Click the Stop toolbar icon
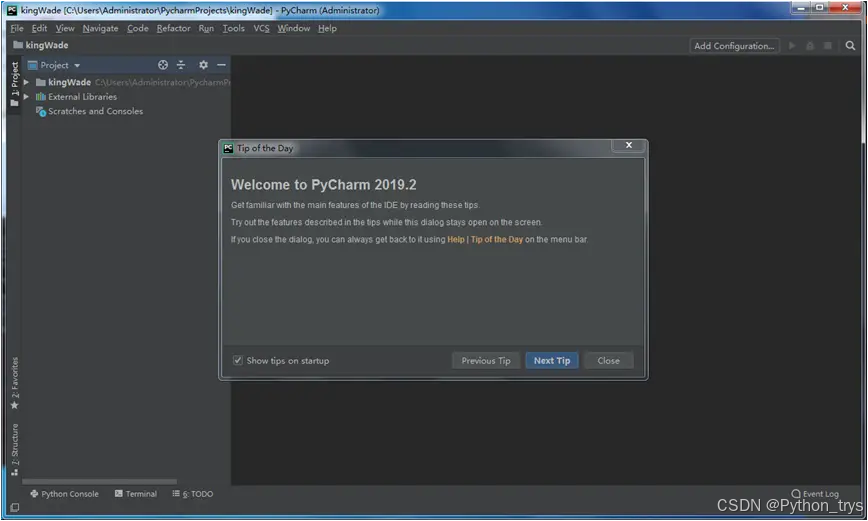The image size is (868, 521). [828, 46]
